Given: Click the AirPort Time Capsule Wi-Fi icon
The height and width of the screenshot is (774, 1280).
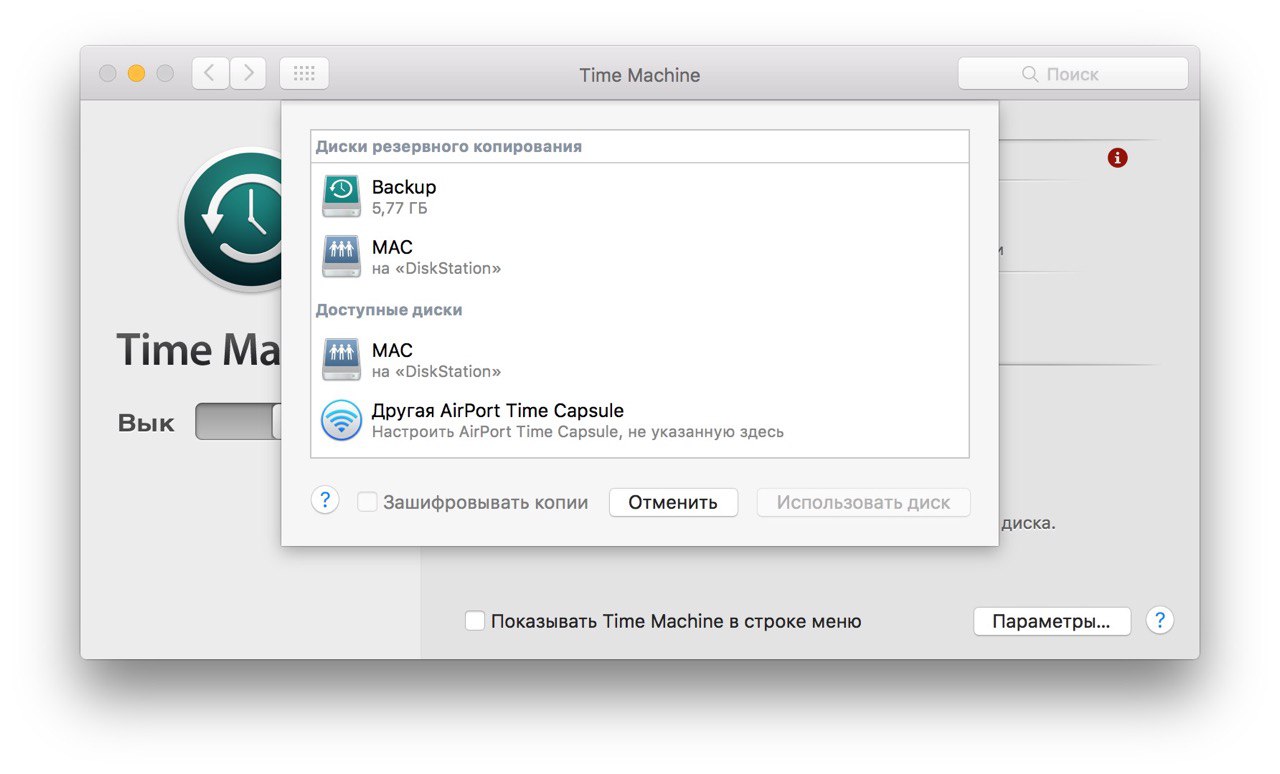Looking at the screenshot, I should point(341,420).
